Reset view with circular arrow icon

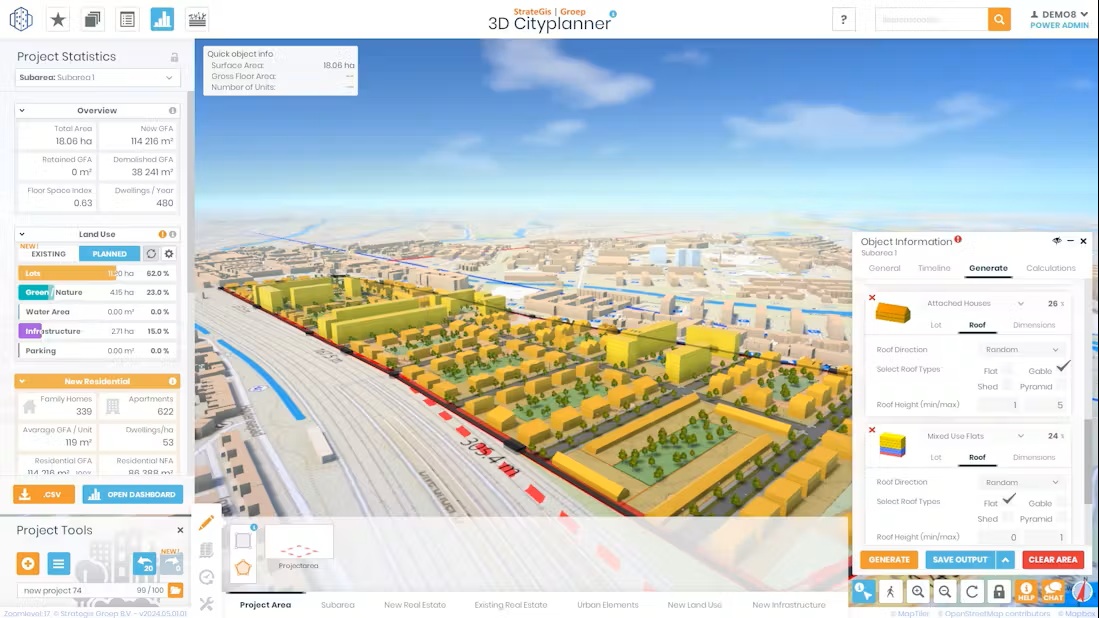[x=971, y=591]
